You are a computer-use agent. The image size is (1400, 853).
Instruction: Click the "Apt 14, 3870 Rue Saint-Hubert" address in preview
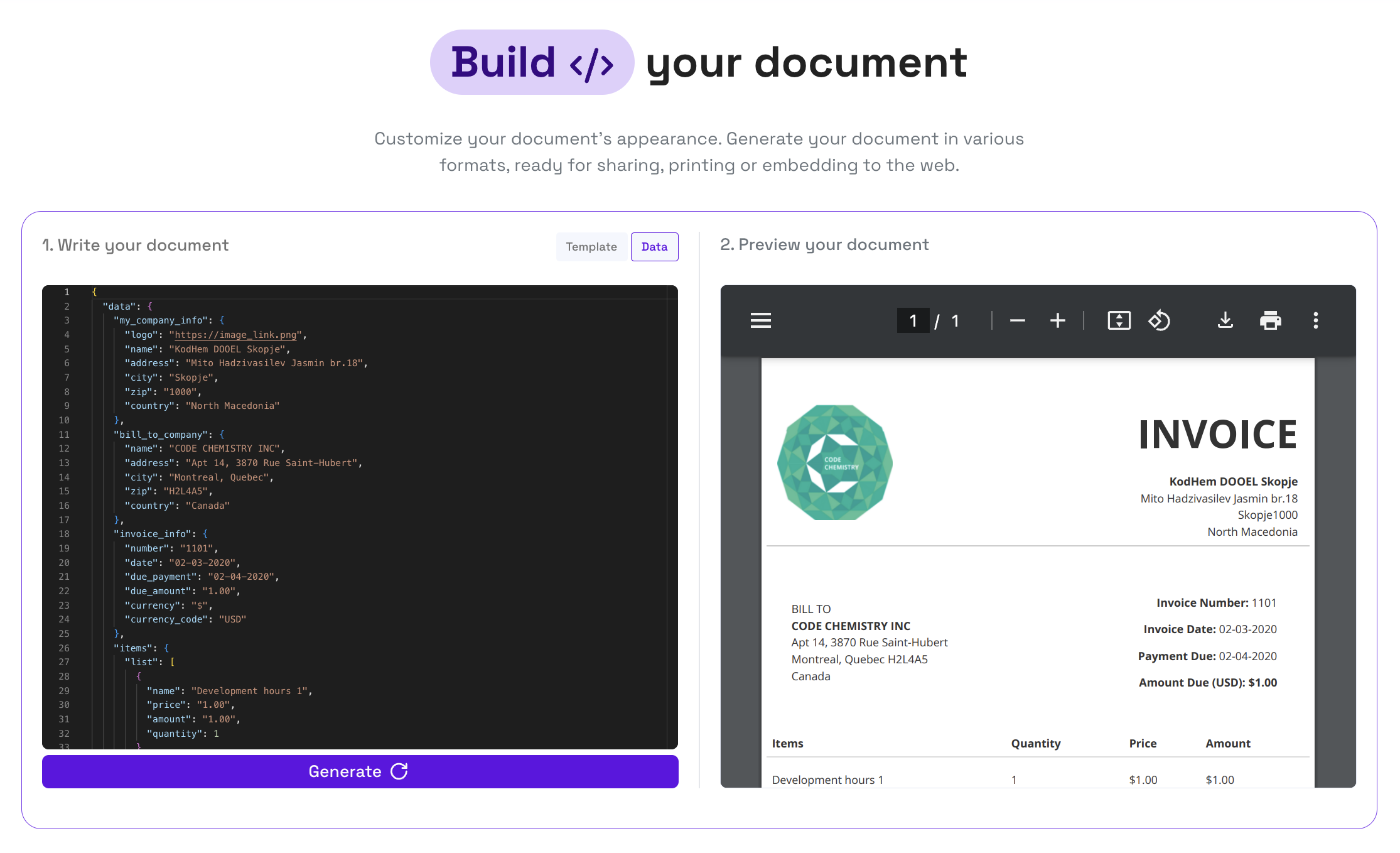click(869, 643)
